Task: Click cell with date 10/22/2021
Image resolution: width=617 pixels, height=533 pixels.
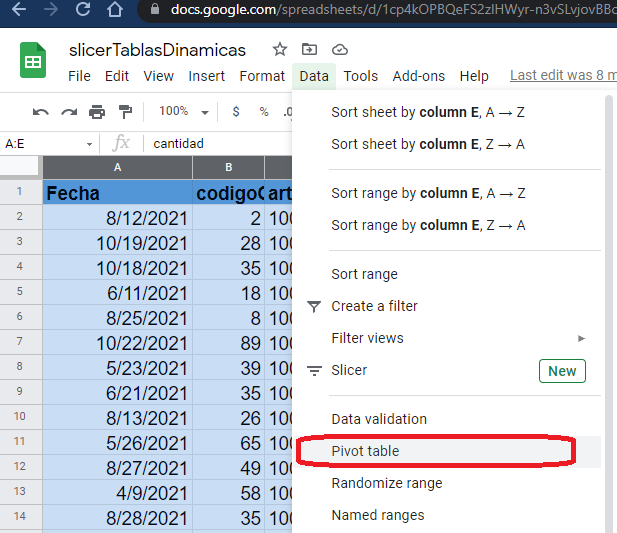Action: pyautogui.click(x=117, y=343)
